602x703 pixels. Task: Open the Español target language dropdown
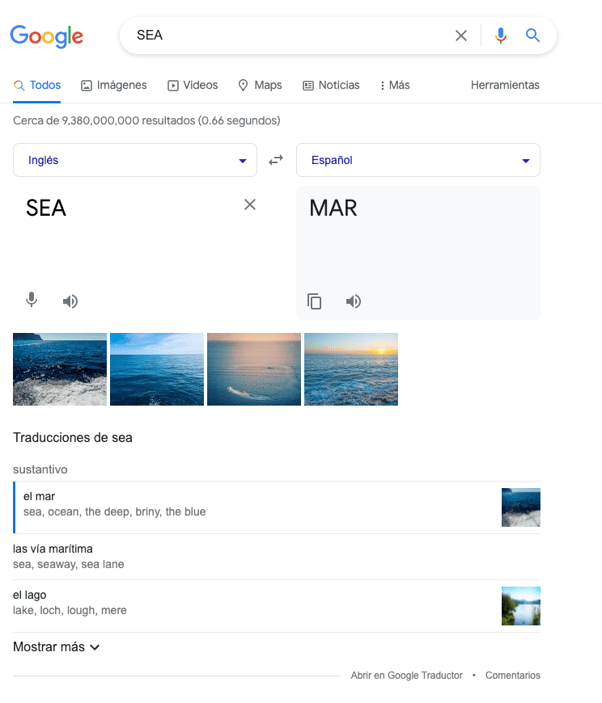(x=418, y=160)
